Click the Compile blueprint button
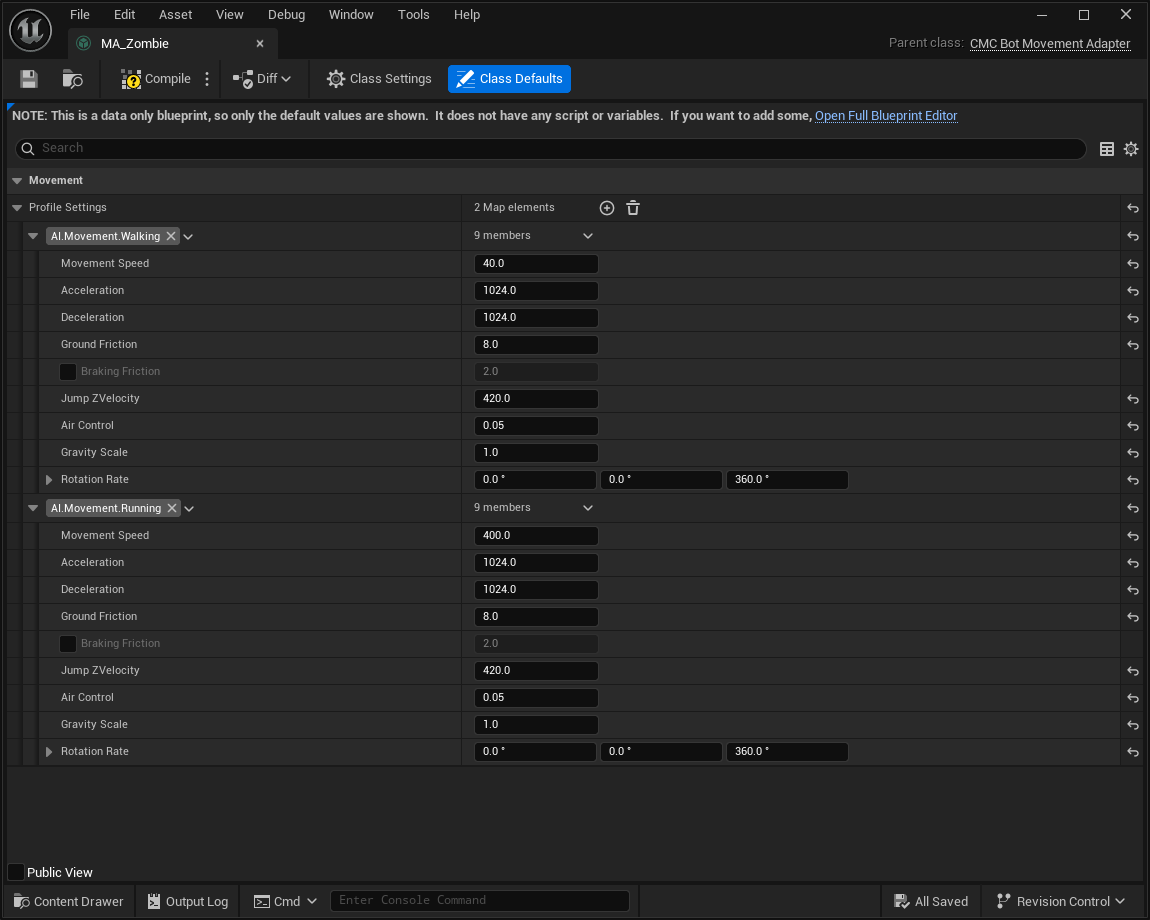 click(x=156, y=79)
